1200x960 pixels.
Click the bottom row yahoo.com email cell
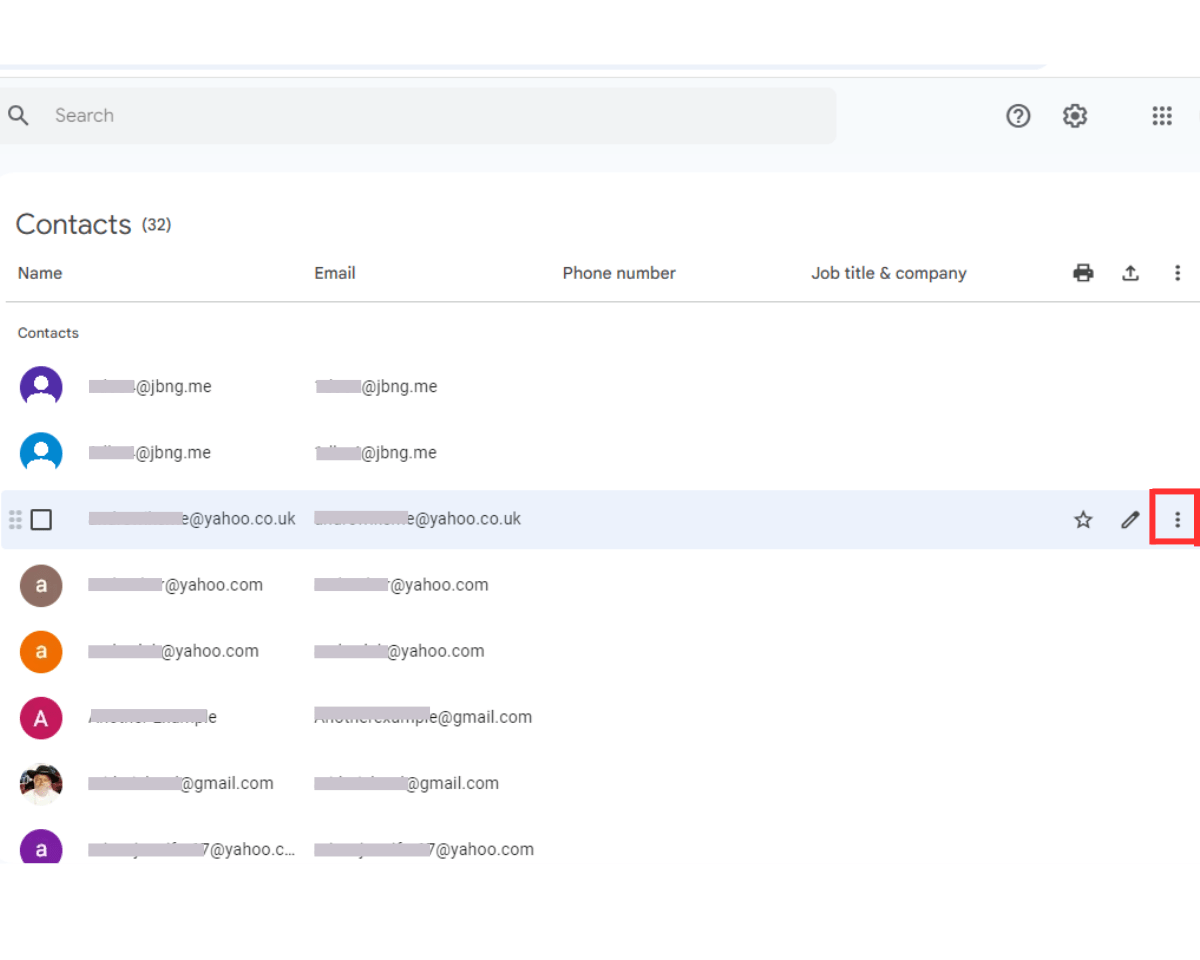tap(424, 850)
